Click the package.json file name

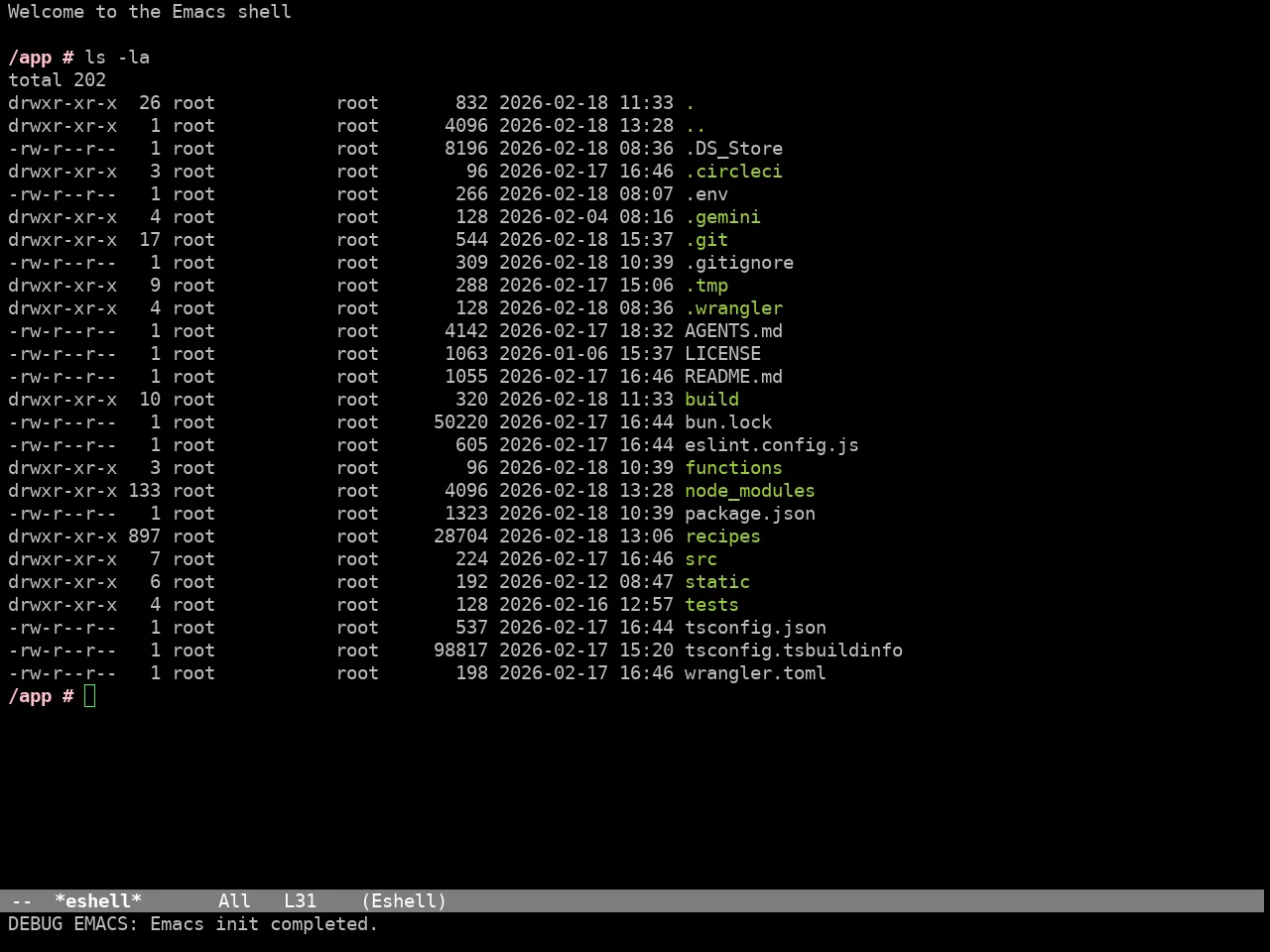coord(750,514)
